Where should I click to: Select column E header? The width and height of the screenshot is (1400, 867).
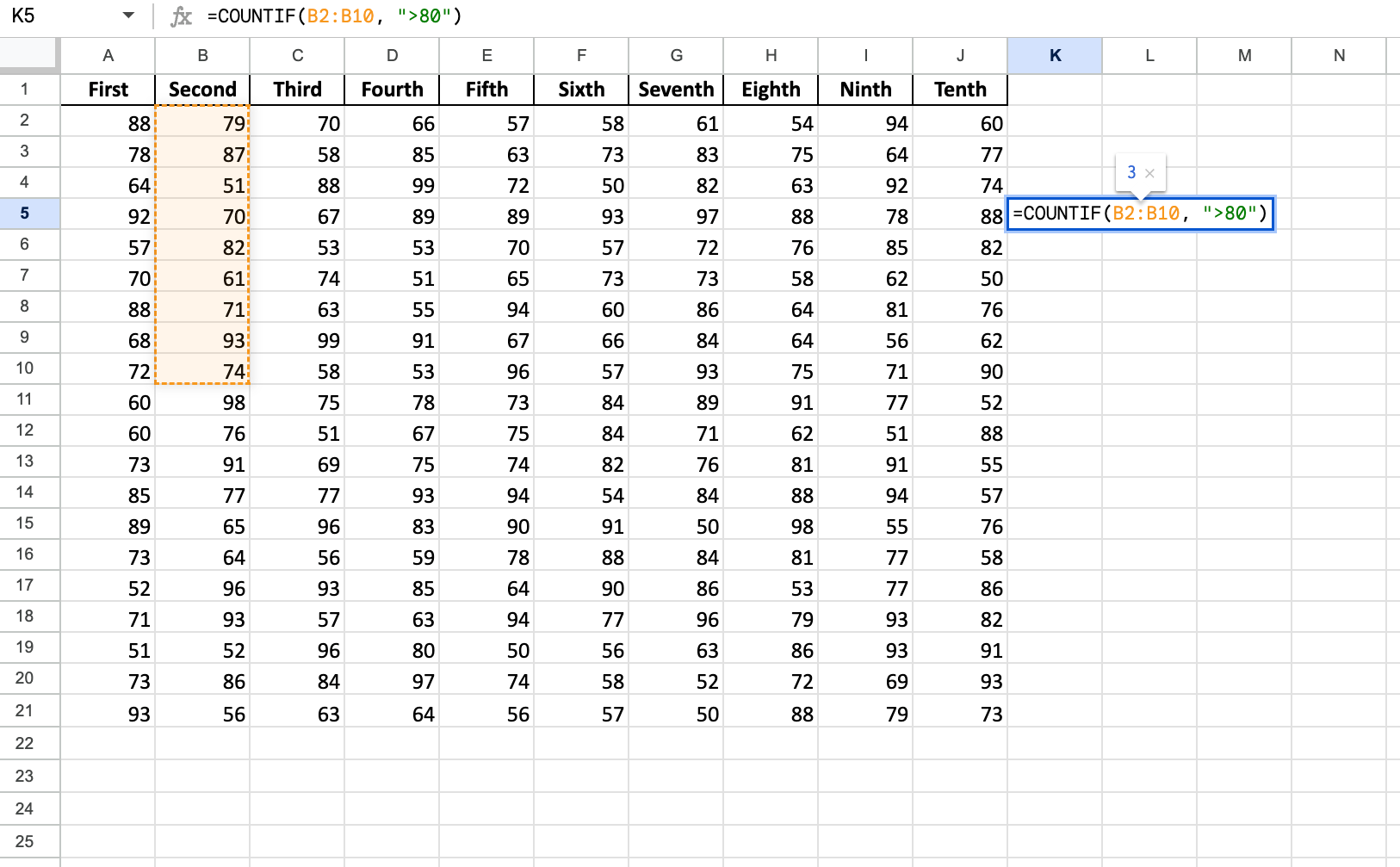click(486, 55)
